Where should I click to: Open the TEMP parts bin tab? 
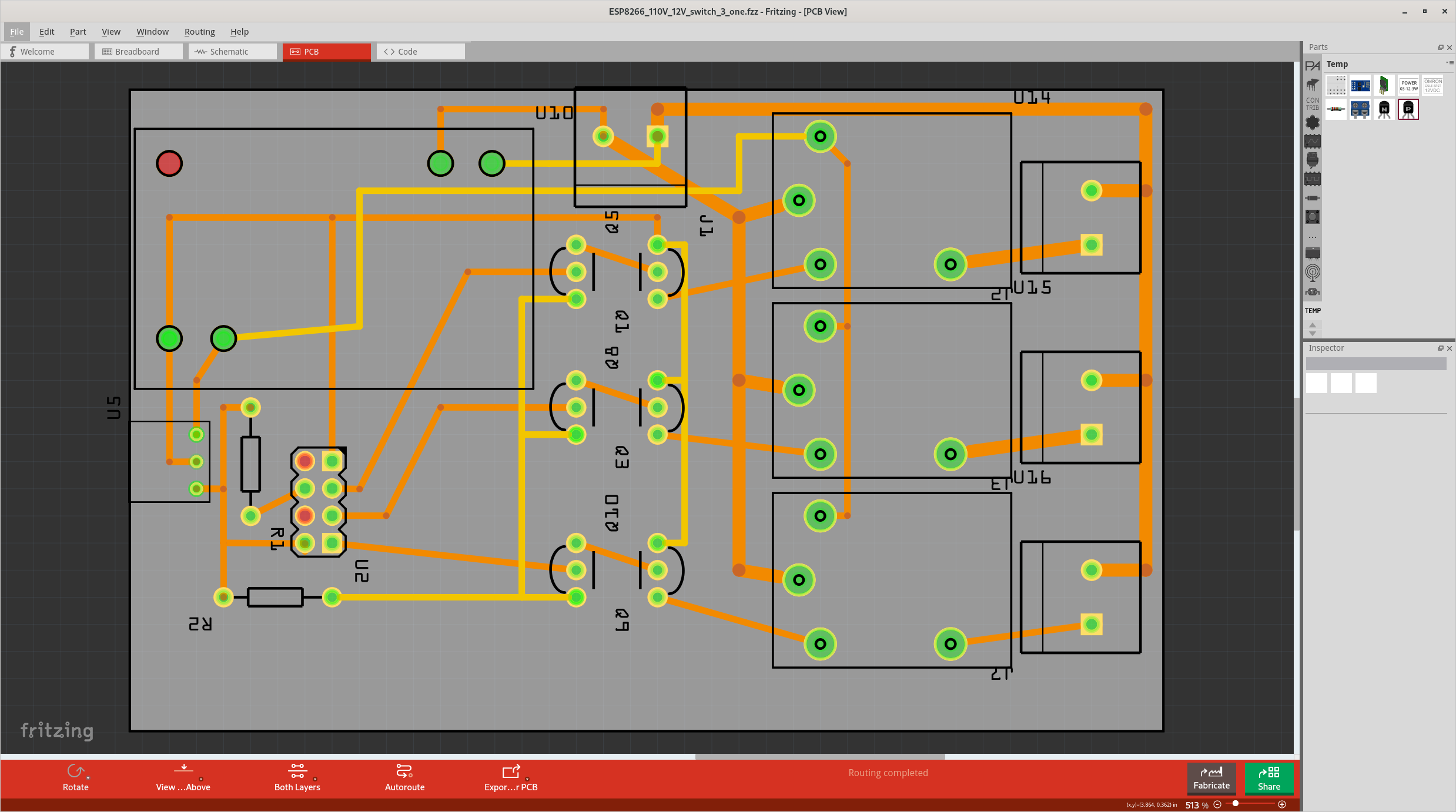(1312, 310)
